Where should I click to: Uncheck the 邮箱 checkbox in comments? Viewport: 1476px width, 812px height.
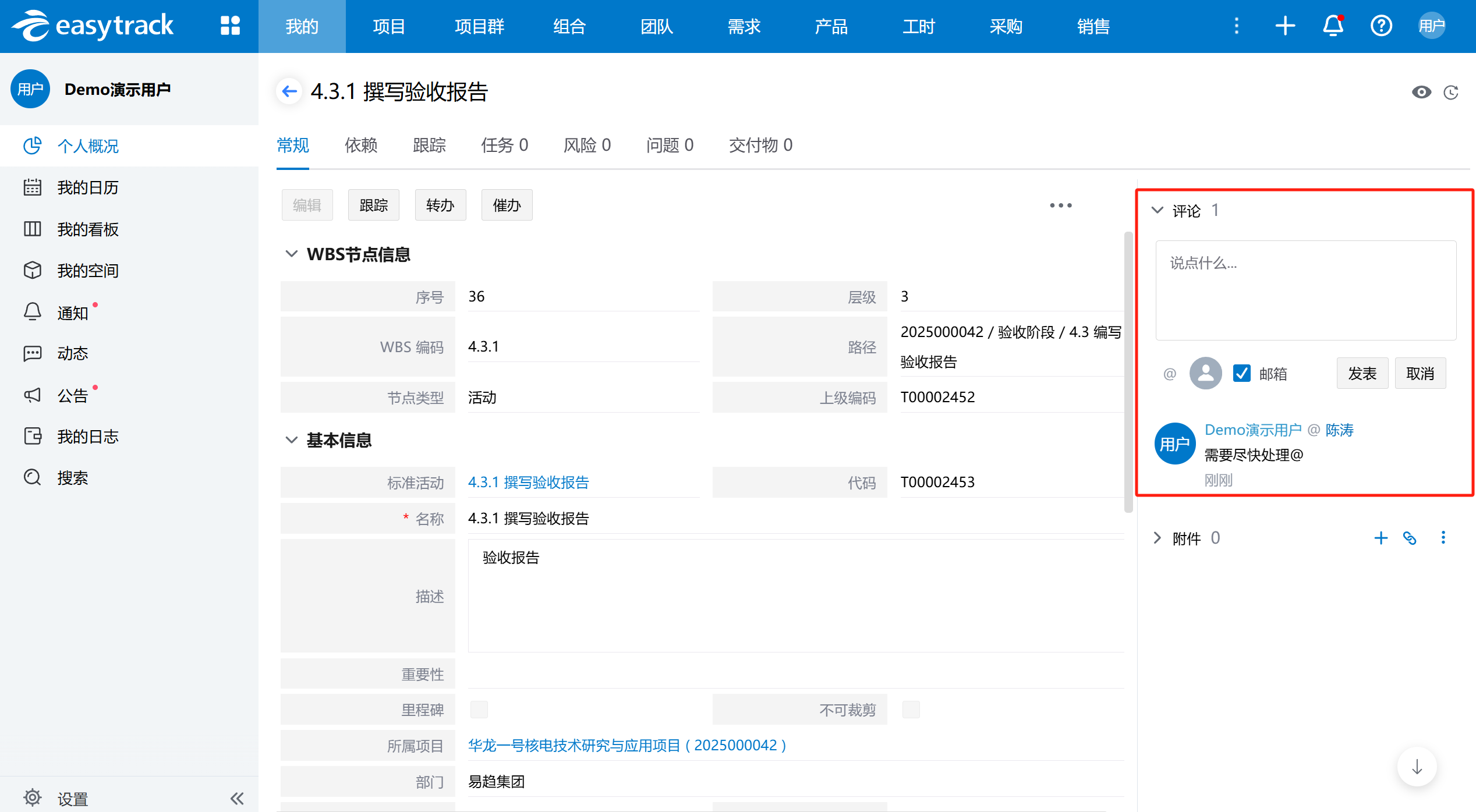[1241, 373]
